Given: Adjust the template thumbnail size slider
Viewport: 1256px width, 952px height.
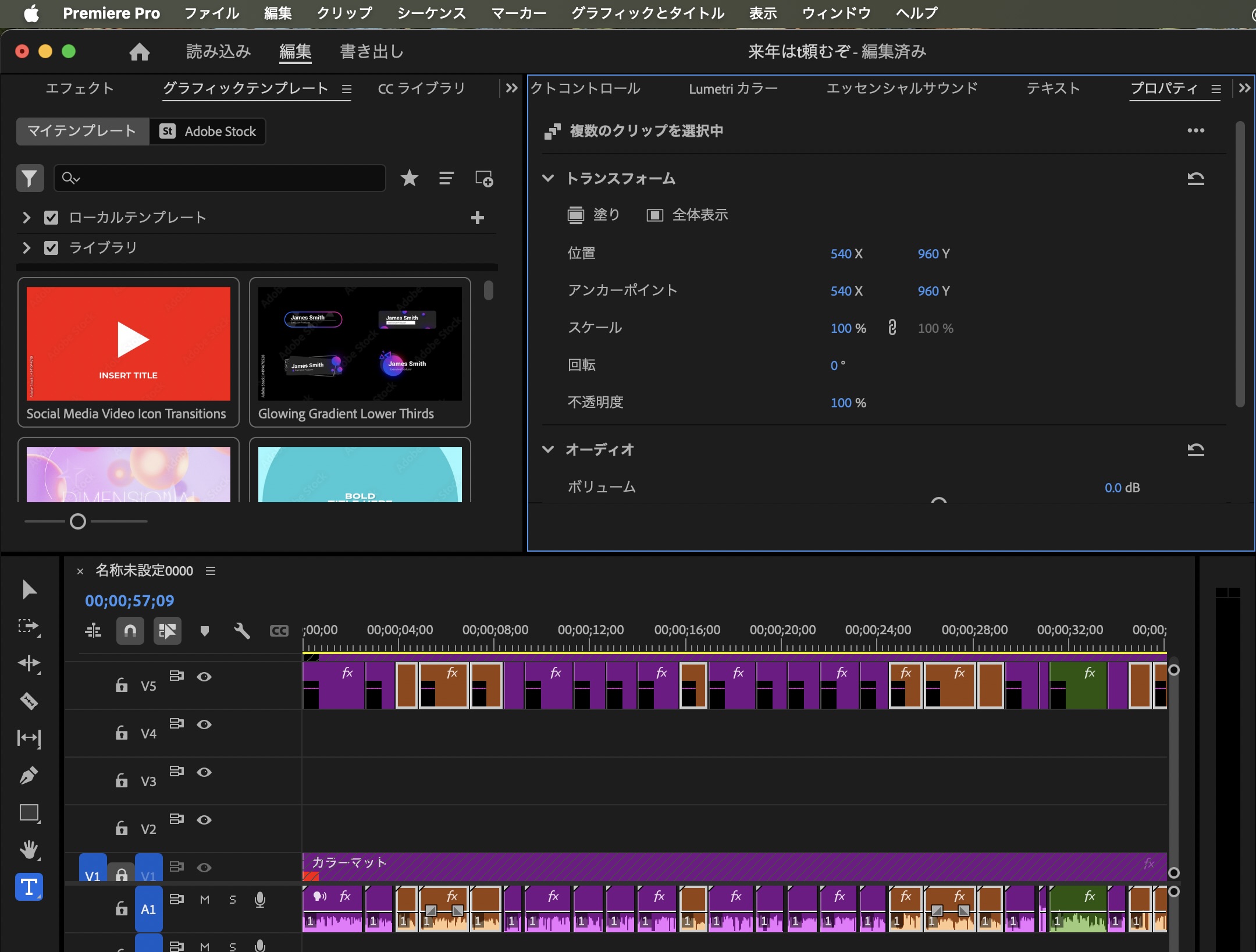Looking at the screenshot, I should (x=77, y=521).
